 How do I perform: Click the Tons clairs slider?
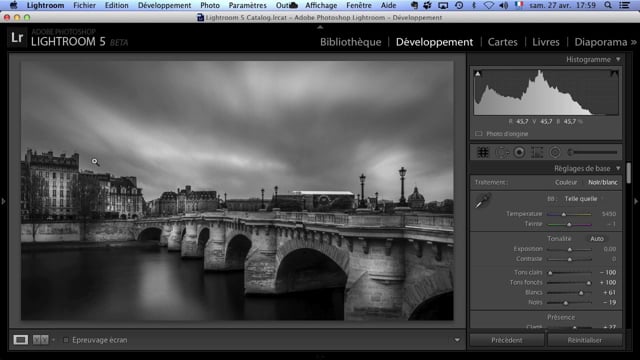569,272
